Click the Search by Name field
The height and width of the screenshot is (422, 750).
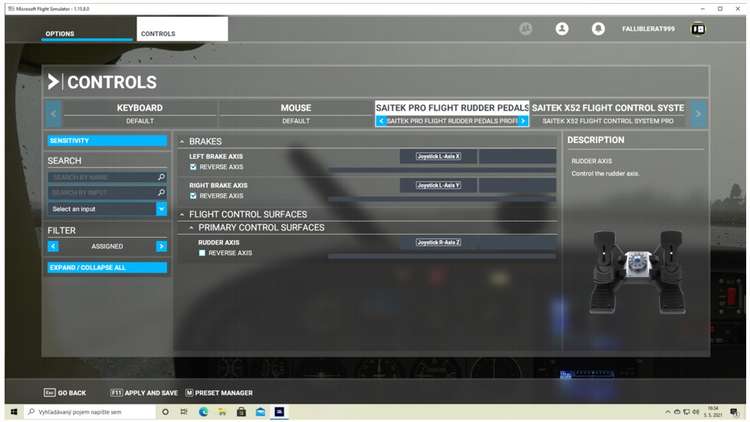tap(101, 177)
